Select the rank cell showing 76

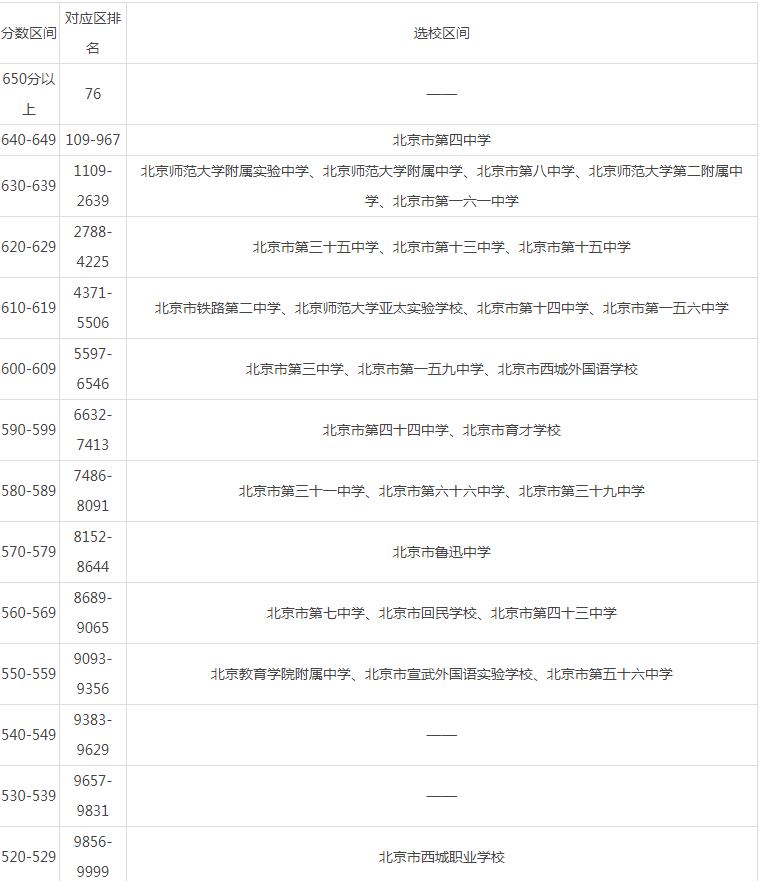tap(93, 94)
